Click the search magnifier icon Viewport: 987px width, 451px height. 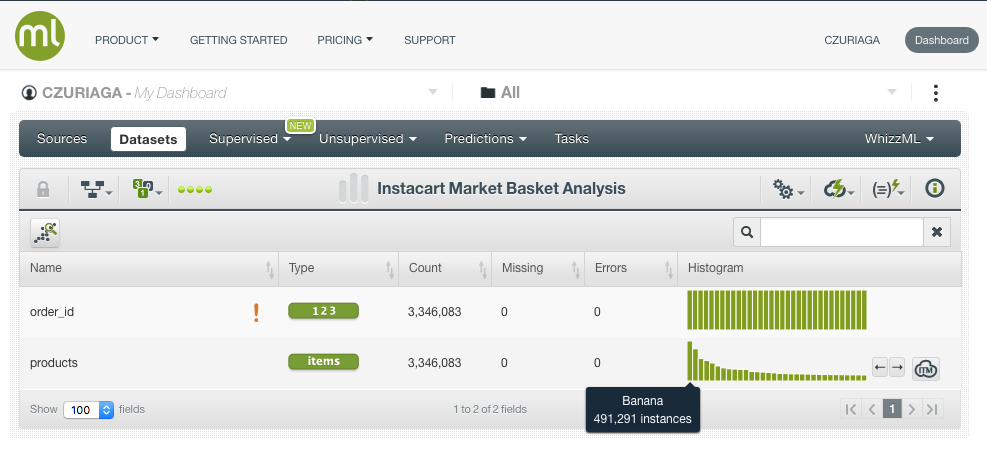(x=746, y=232)
